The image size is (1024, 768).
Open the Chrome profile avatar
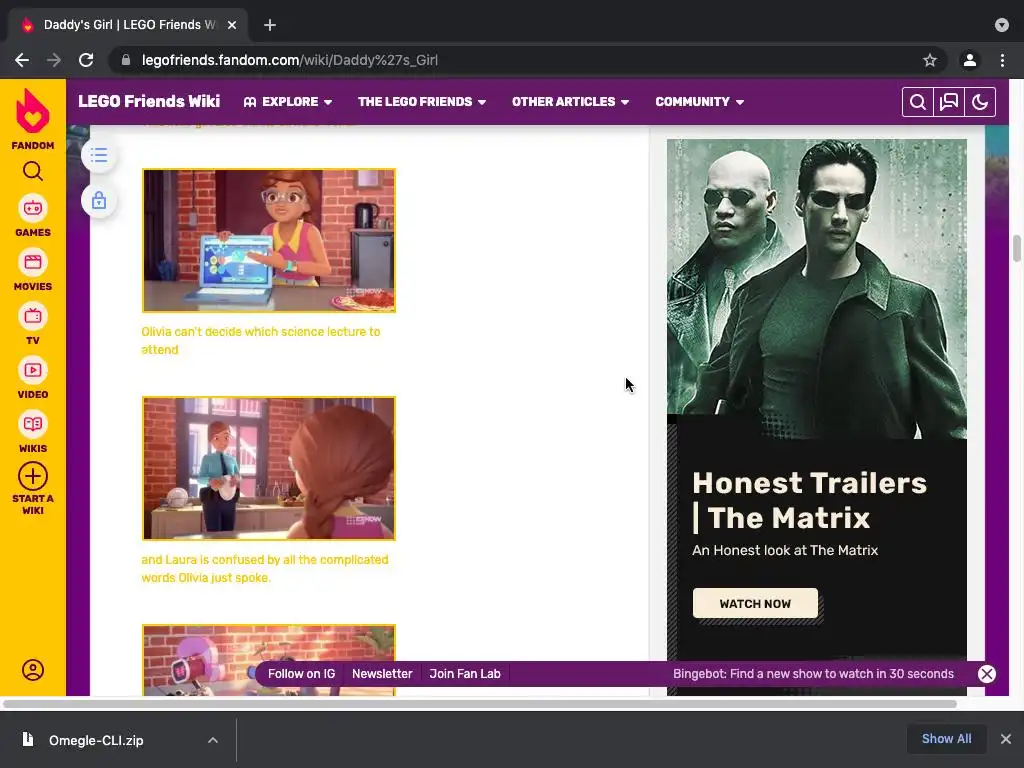(970, 60)
